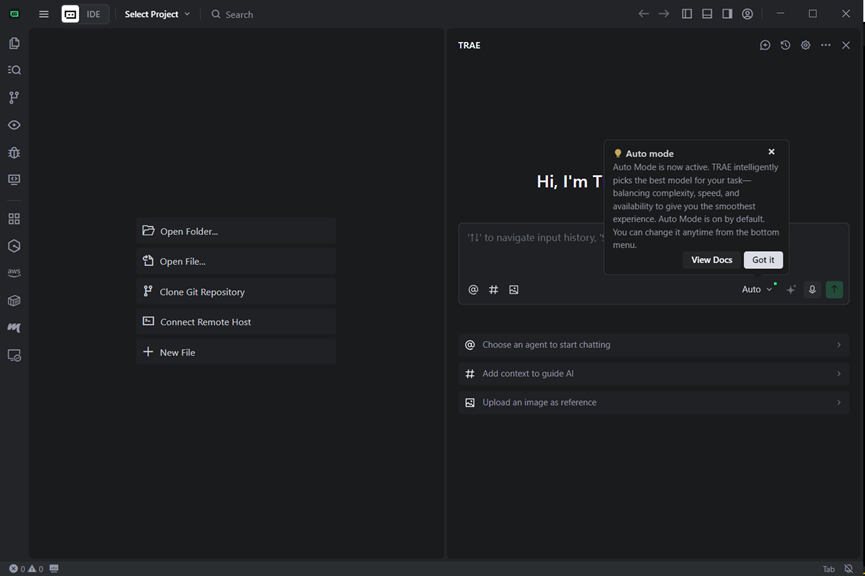The width and height of the screenshot is (865, 576).
Task: Open the monitor with check icon in sidebar
Action: pos(14,356)
